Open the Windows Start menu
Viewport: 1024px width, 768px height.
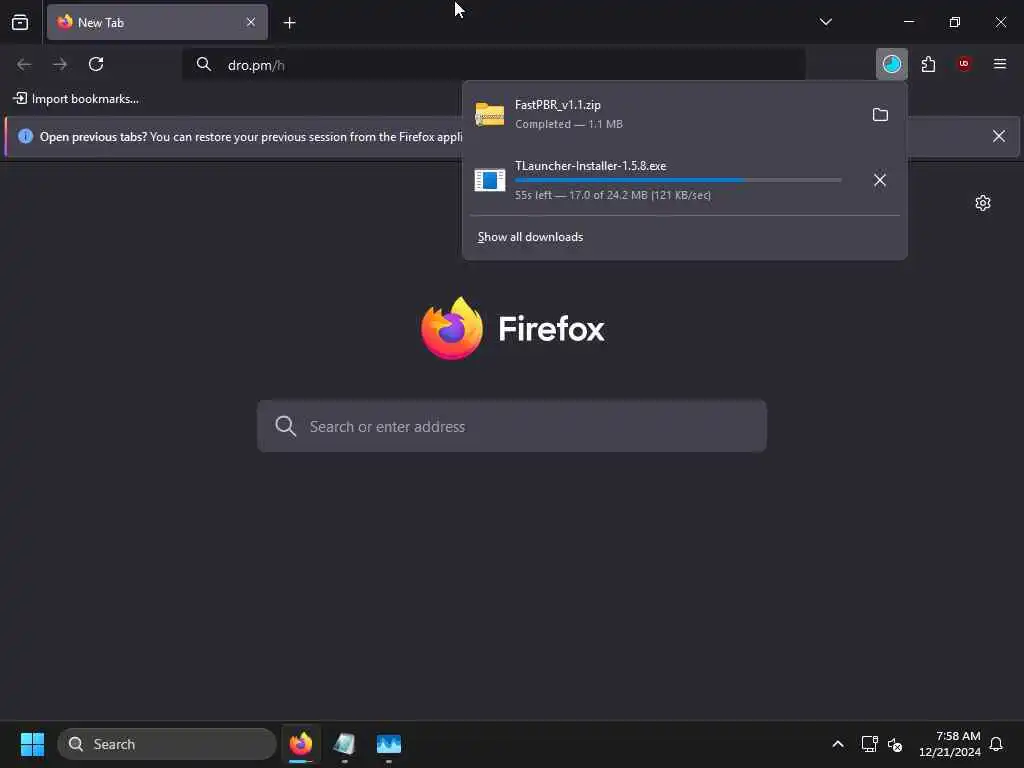pyautogui.click(x=32, y=744)
